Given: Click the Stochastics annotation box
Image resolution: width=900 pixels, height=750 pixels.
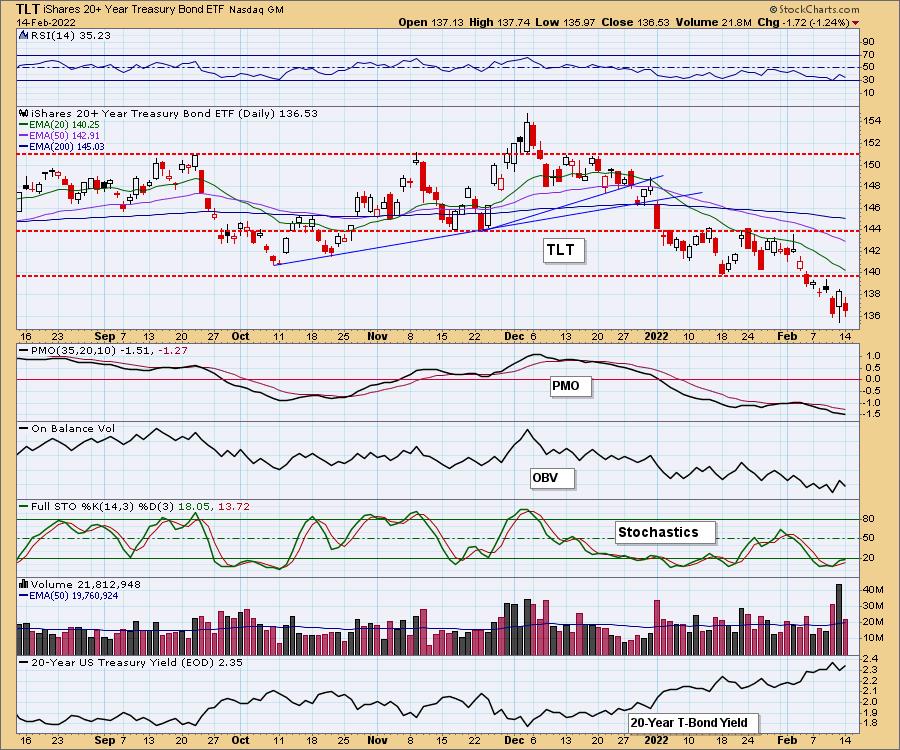Looking at the screenshot, I should click(665, 532).
